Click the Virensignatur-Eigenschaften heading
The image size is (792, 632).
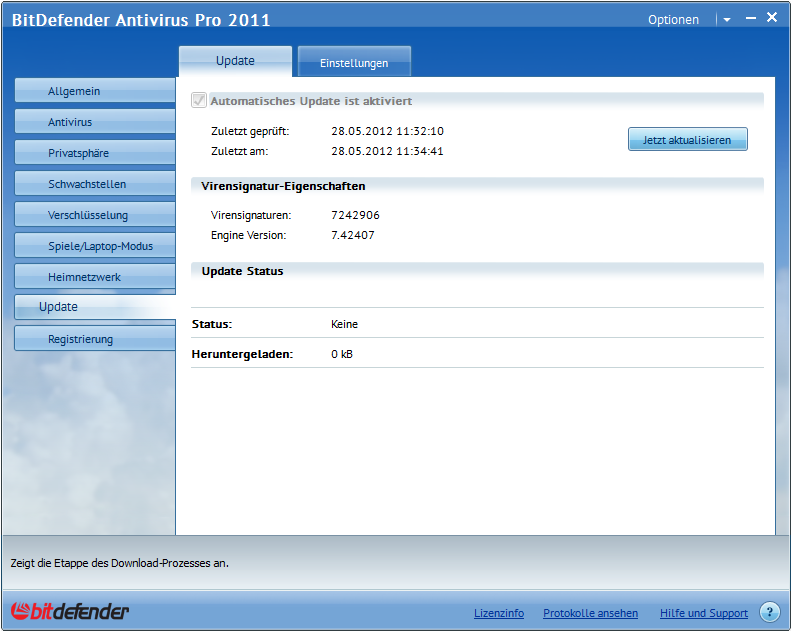(x=283, y=186)
